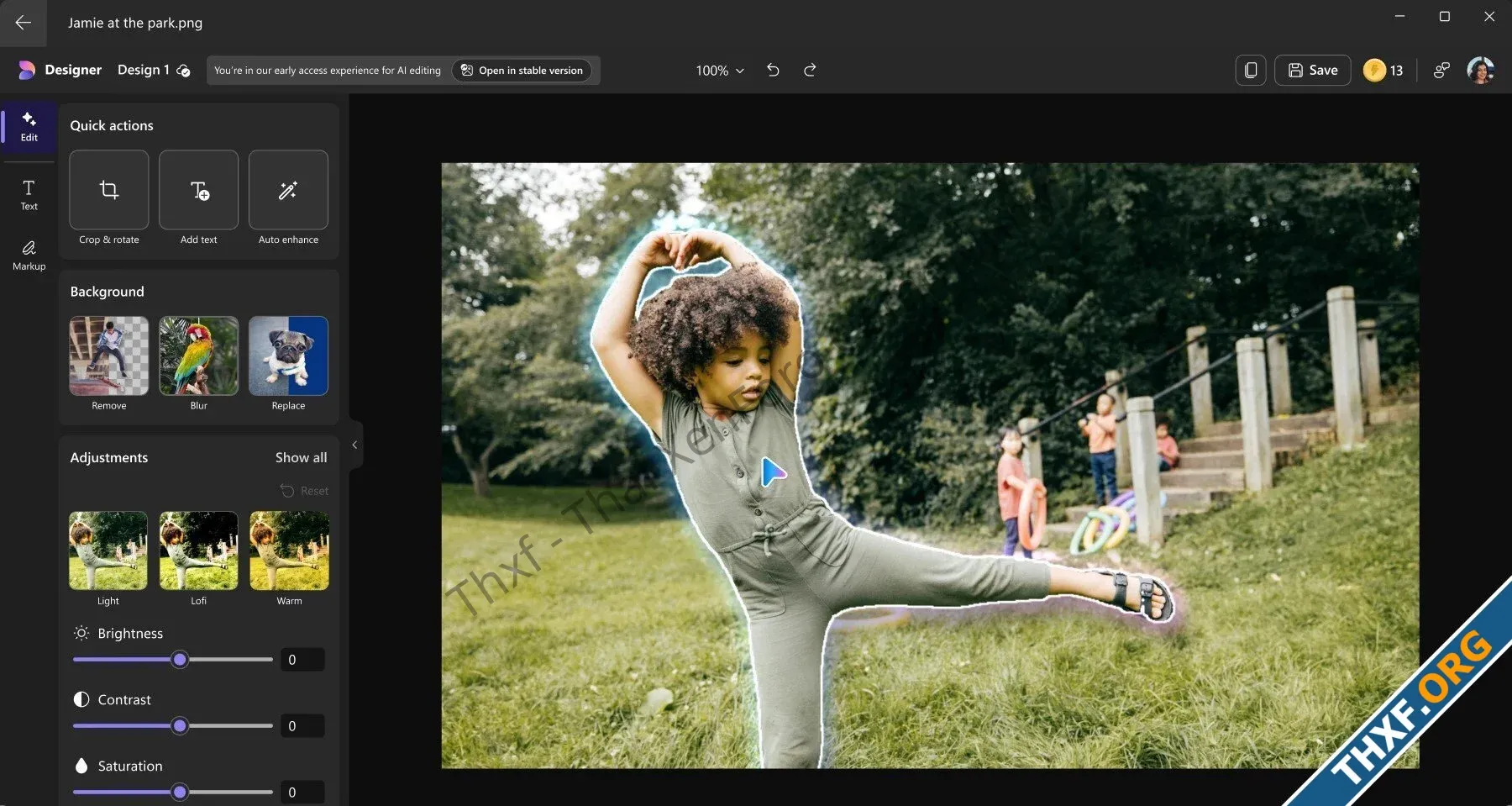Click Show all adjustments
Viewport: 1512px width, 806px height.
coord(301,457)
